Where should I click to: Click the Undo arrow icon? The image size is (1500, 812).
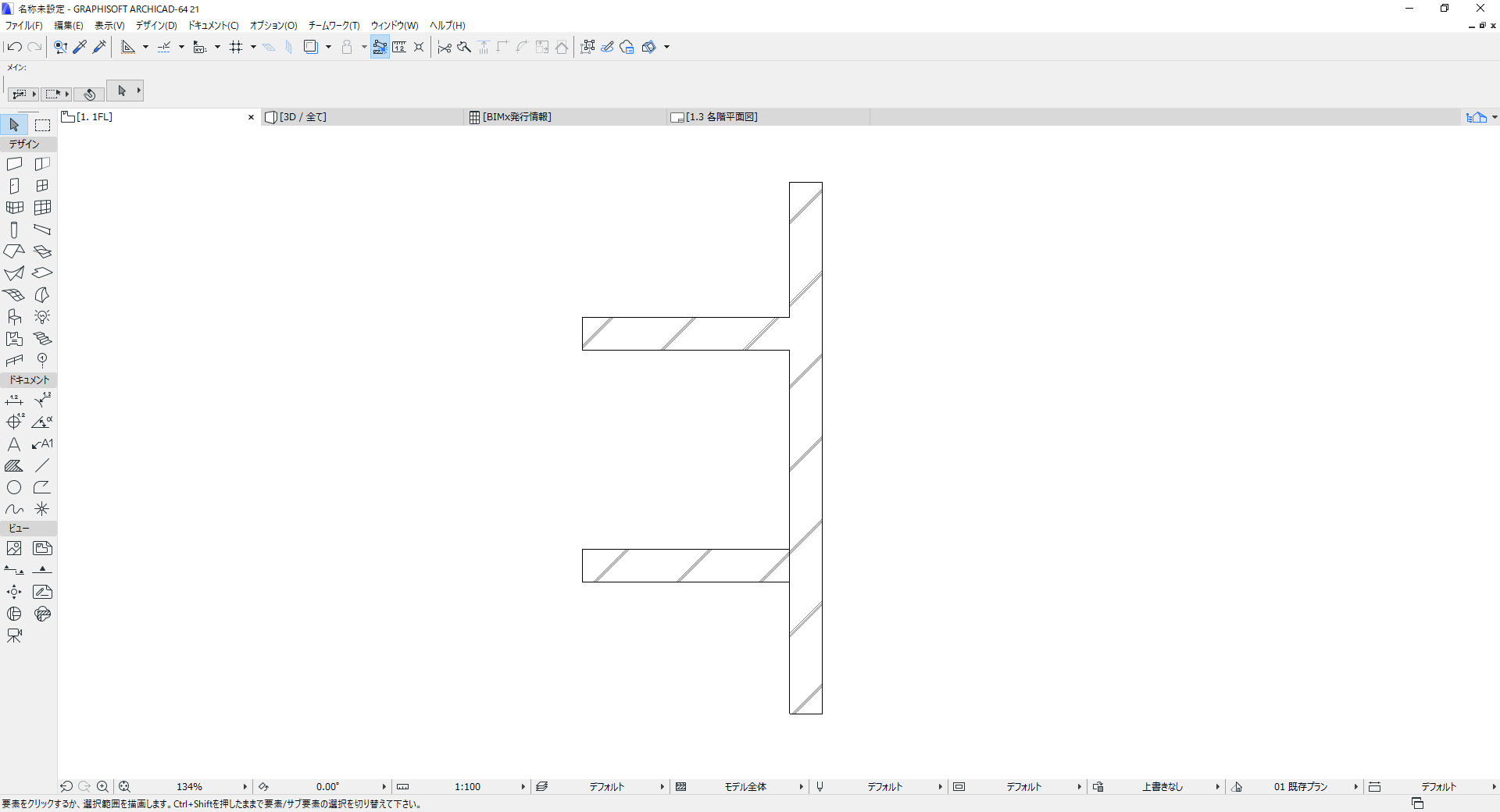pyautogui.click(x=14, y=47)
